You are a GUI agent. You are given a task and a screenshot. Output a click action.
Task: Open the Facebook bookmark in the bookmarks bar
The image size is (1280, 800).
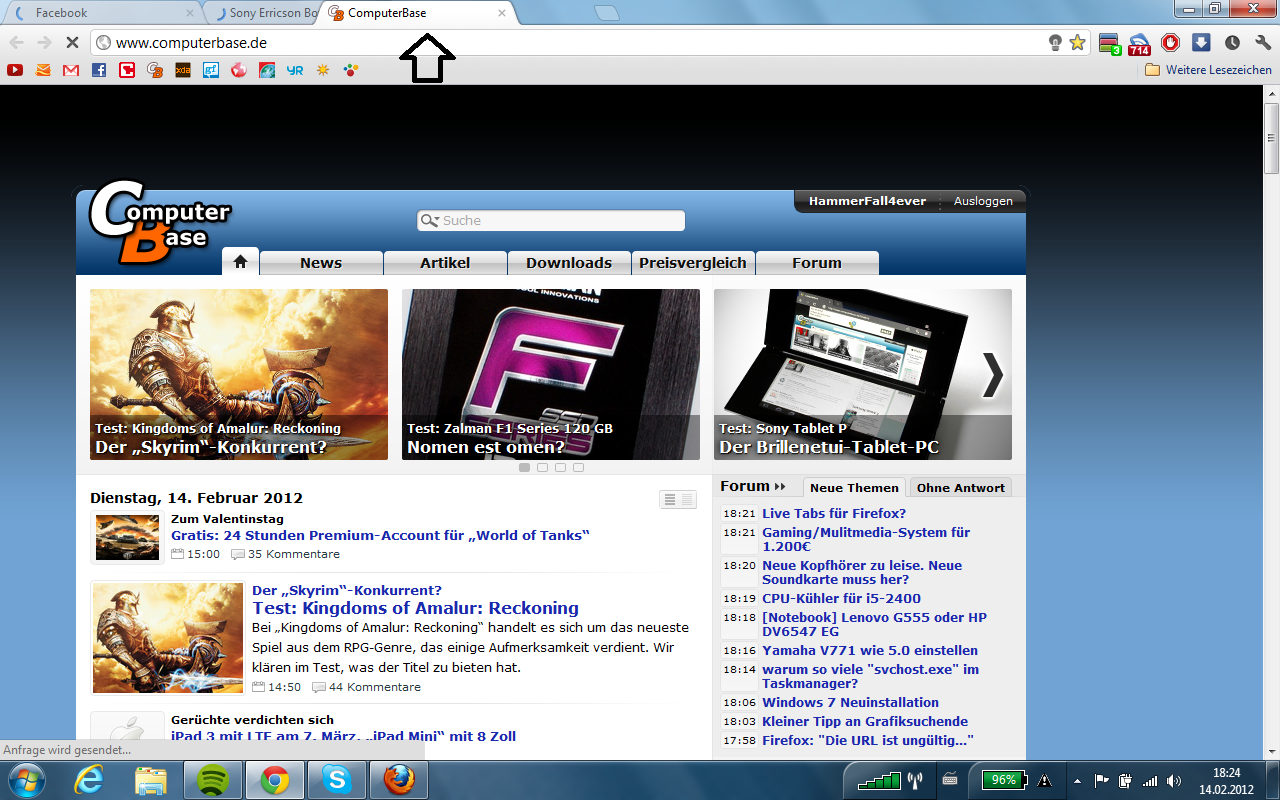[x=99, y=70]
